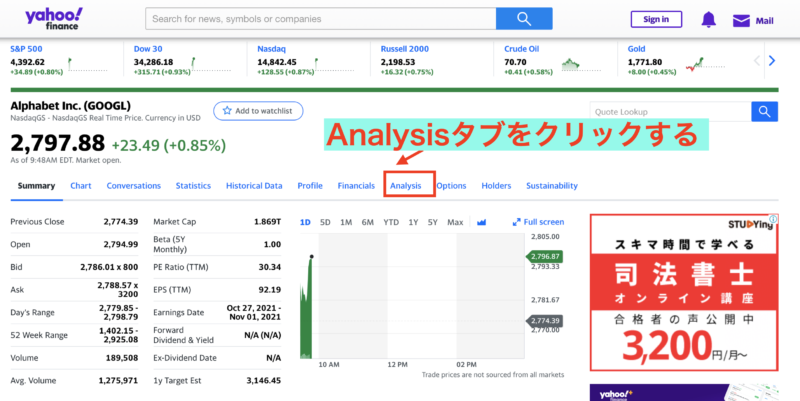This screenshot has width=800, height=401.
Task: Open the Statistics tab
Action: tap(193, 186)
